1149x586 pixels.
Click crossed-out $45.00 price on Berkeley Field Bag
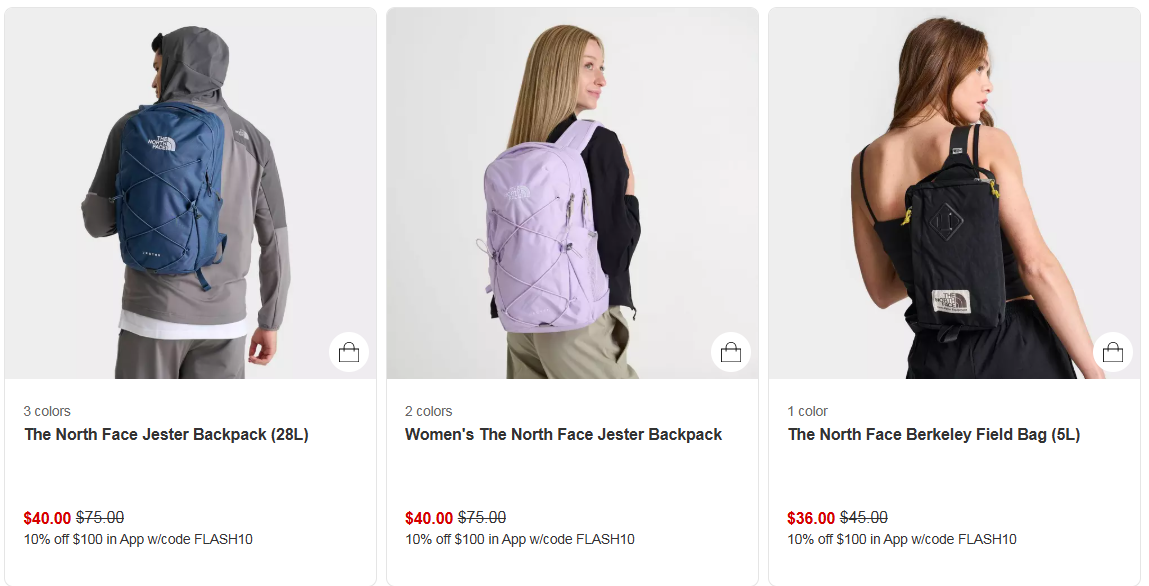coord(864,518)
